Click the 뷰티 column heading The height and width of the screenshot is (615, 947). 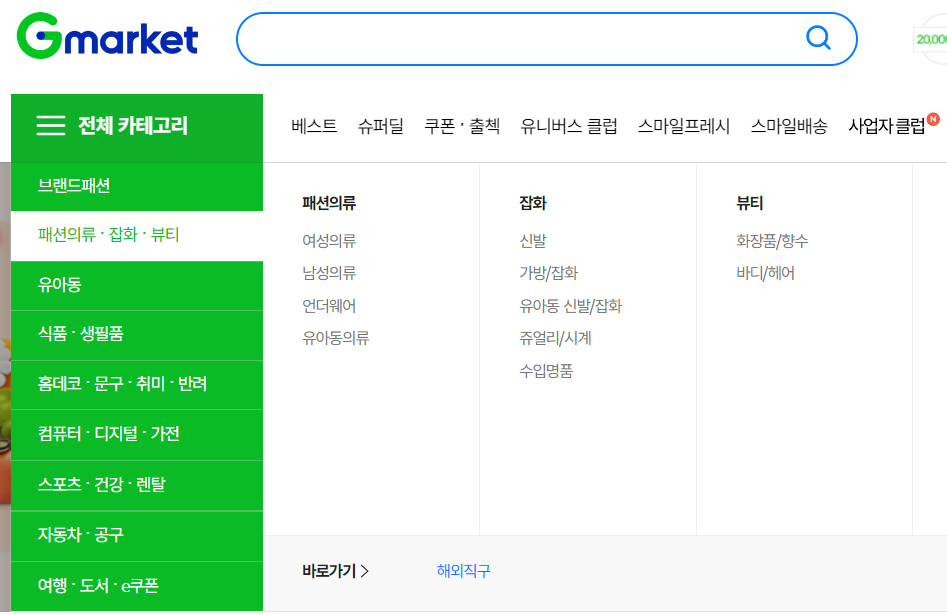(x=750, y=203)
